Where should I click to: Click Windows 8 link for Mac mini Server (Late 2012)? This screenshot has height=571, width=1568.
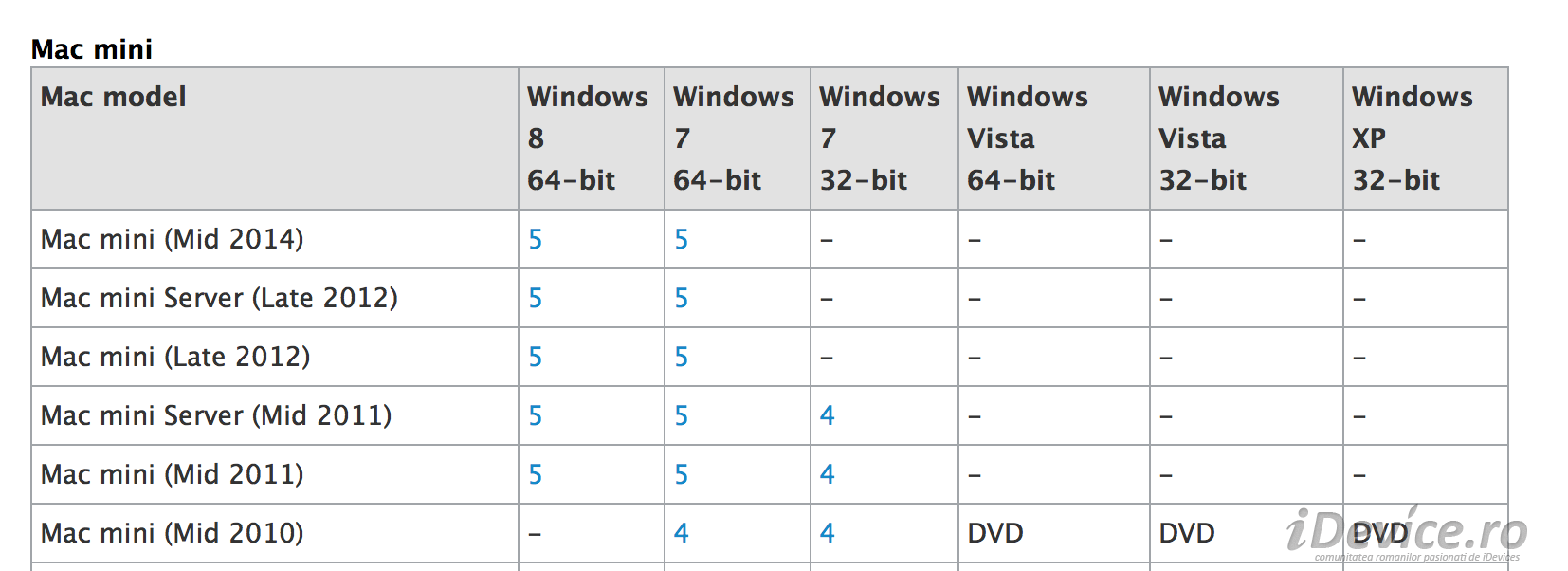click(536, 299)
